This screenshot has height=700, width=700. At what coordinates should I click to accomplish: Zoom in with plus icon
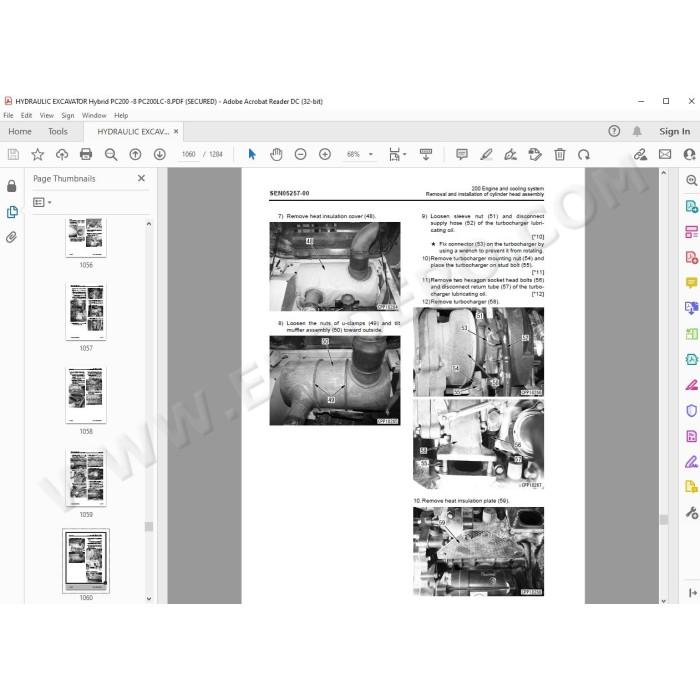[325, 154]
